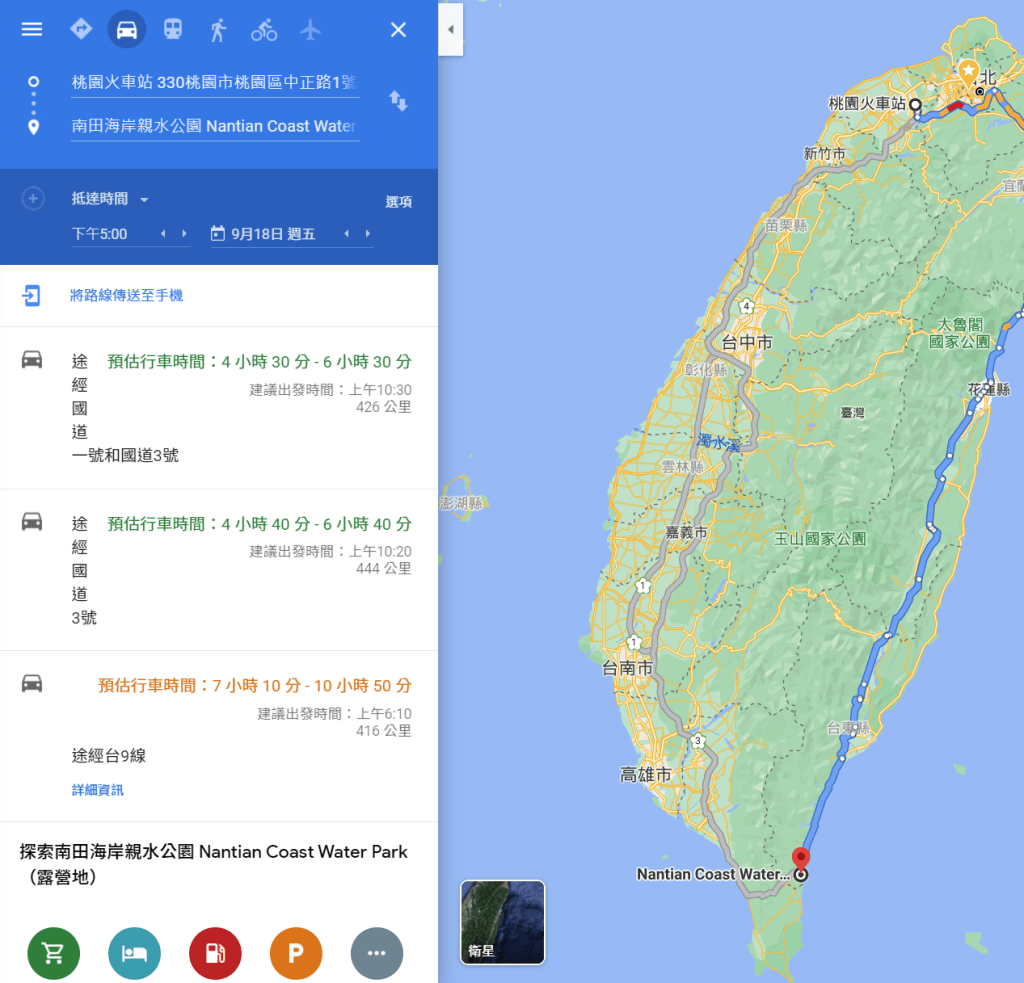Click 選項 route options
Screen dimensions: 1024x983
(398, 202)
